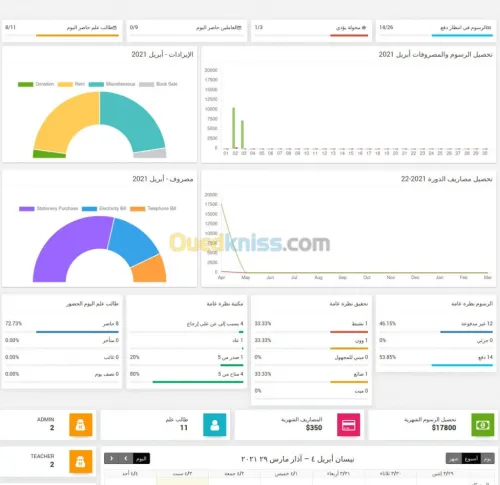Toggle the Electricity Bill legend item
500x485 pixels.
(104, 208)
